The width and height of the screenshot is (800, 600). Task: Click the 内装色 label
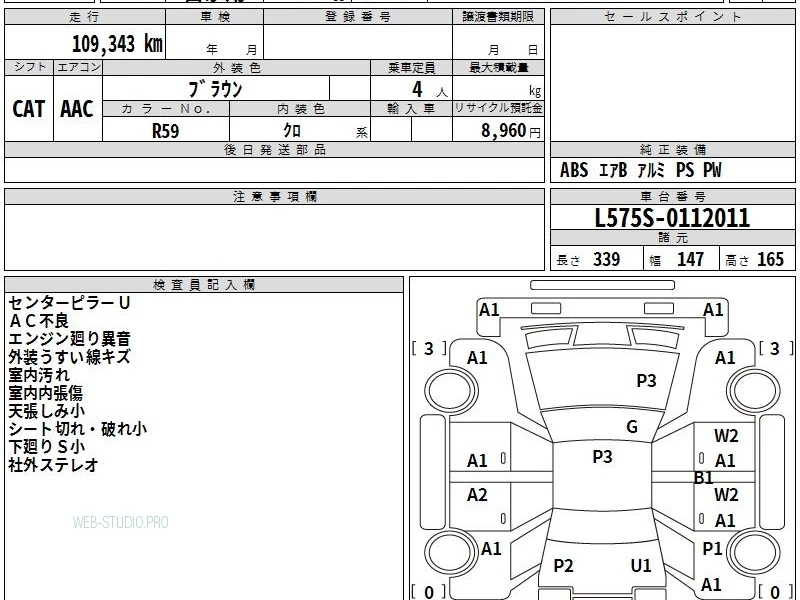click(x=300, y=109)
